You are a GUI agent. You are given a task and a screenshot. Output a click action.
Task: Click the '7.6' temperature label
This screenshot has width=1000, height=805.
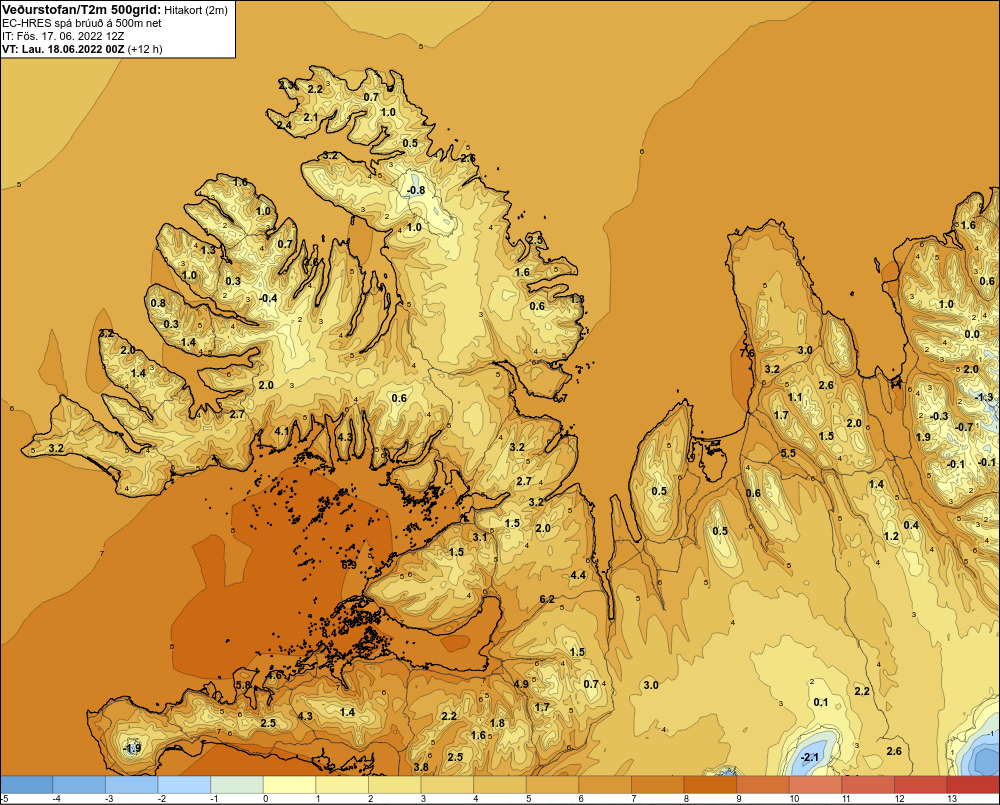point(747,353)
